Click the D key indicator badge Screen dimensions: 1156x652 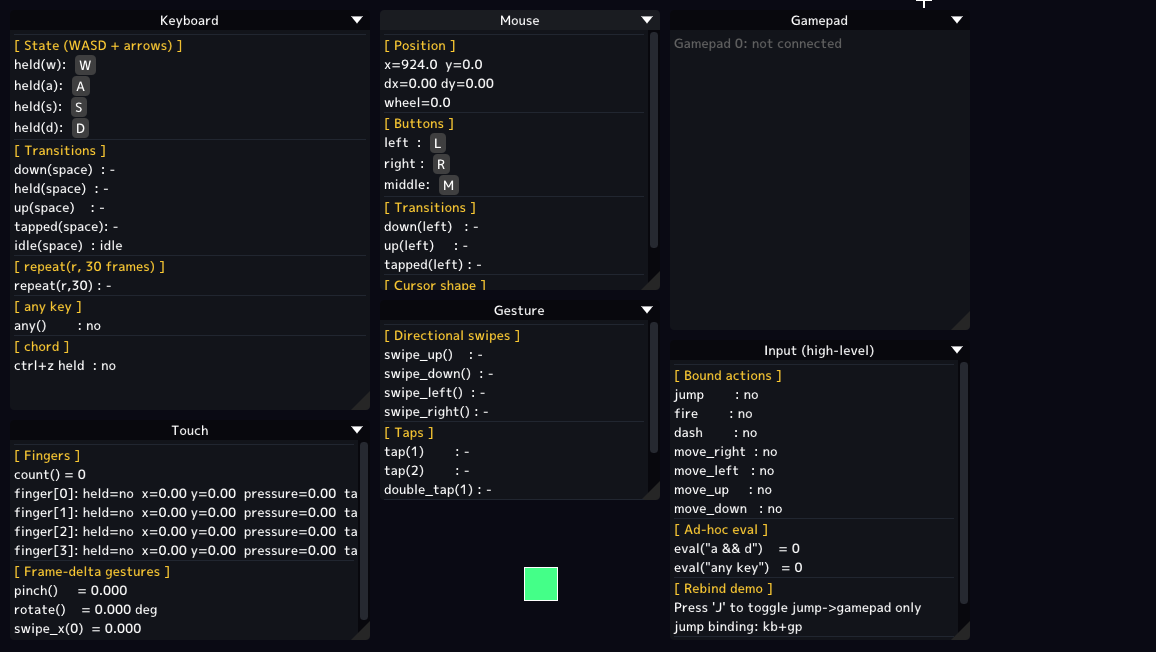coord(80,128)
